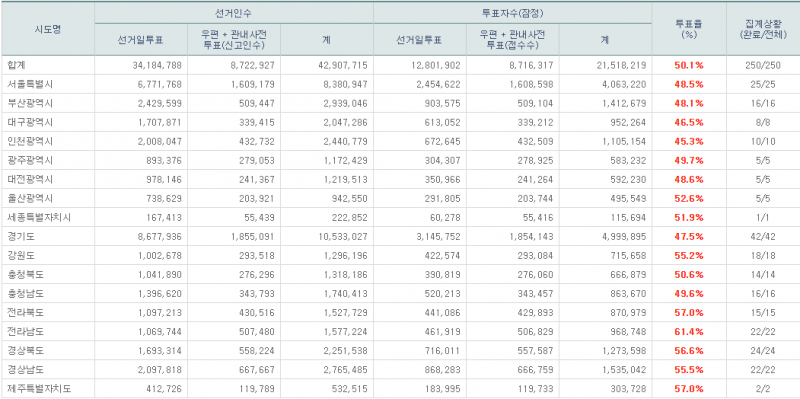800x399 pixels.
Task: Click the 1/1 count status cell
Action: [763, 217]
